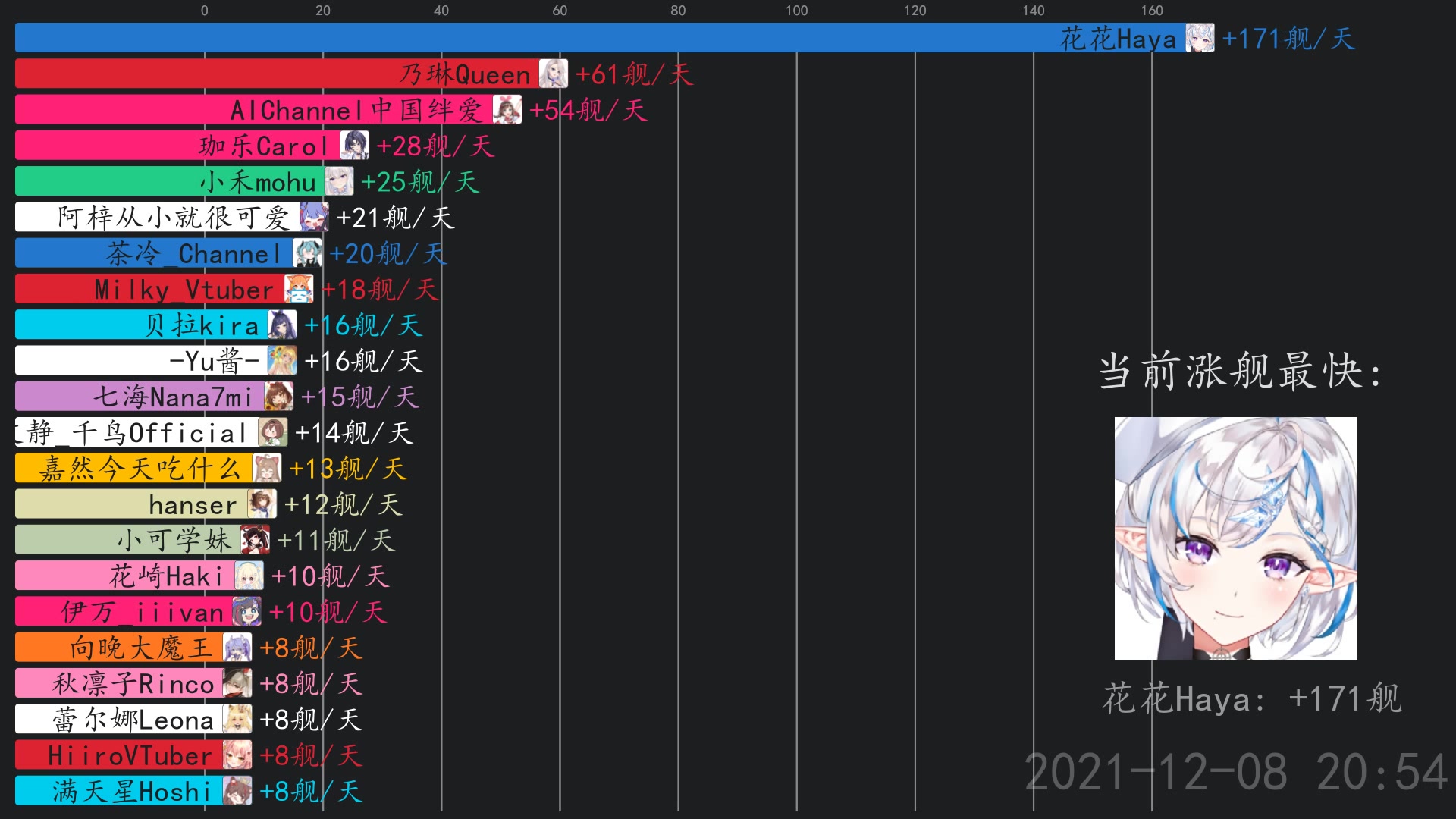1456x819 pixels.
Task: Click the +18舰/天 value text
Action: pyautogui.click(x=380, y=290)
